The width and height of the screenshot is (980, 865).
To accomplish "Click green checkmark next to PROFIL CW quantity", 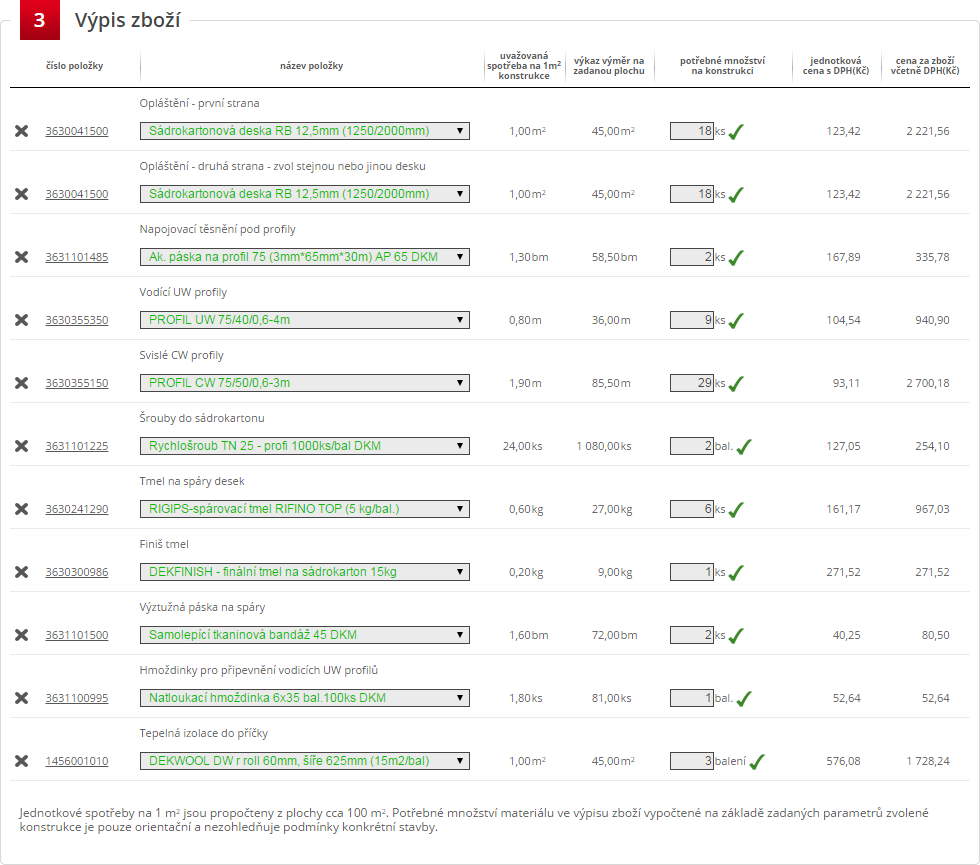I will [736, 383].
